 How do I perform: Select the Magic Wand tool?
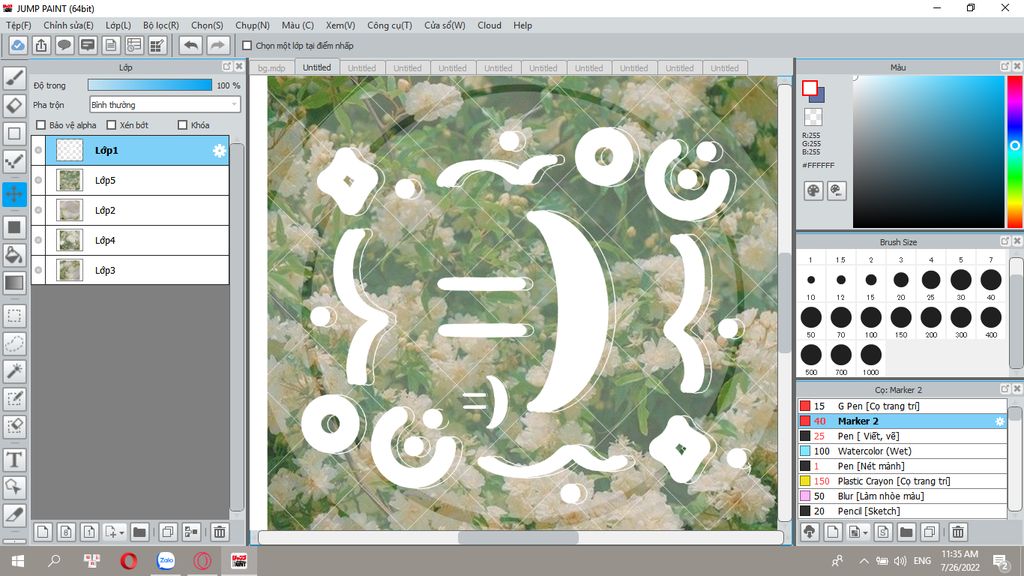(14, 371)
